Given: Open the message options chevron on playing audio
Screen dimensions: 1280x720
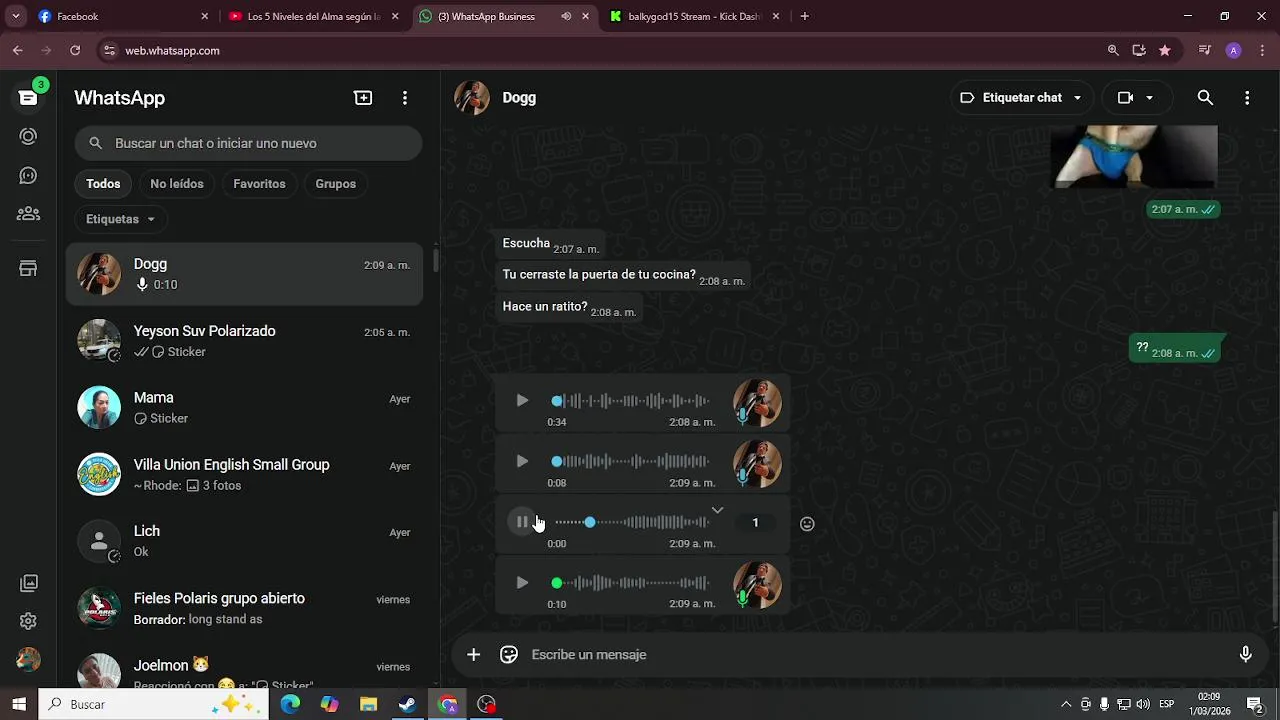Looking at the screenshot, I should (717, 511).
